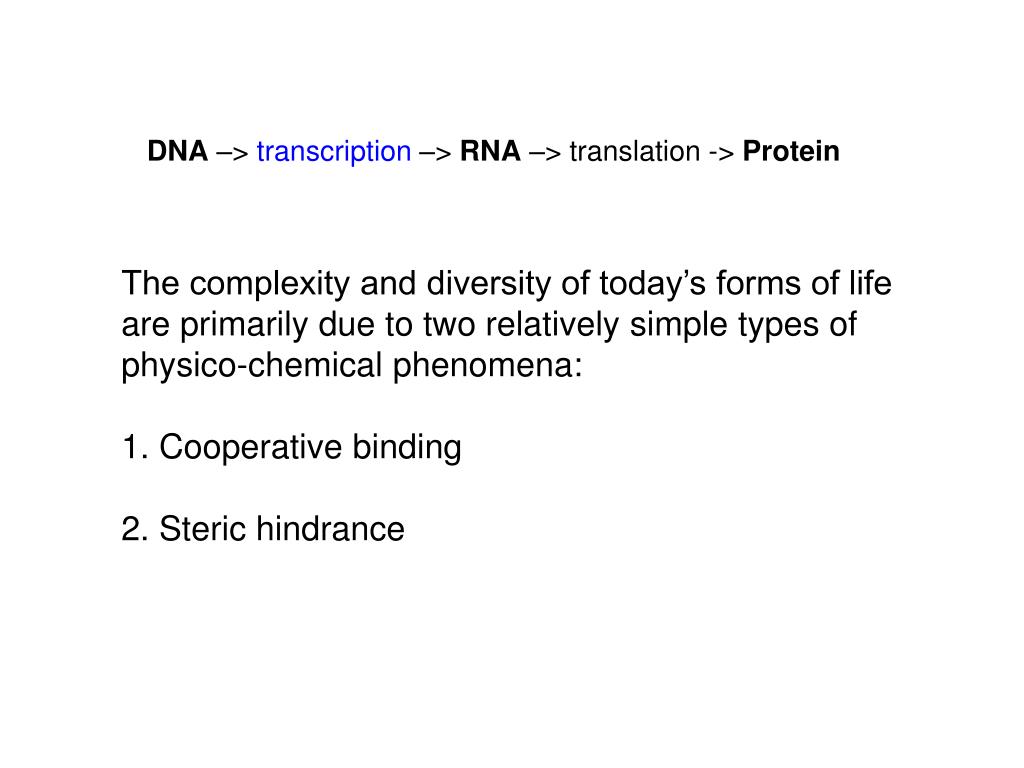The height and width of the screenshot is (768, 1024).
Task: Click the word physico-chemical
Action: [x=251, y=366]
